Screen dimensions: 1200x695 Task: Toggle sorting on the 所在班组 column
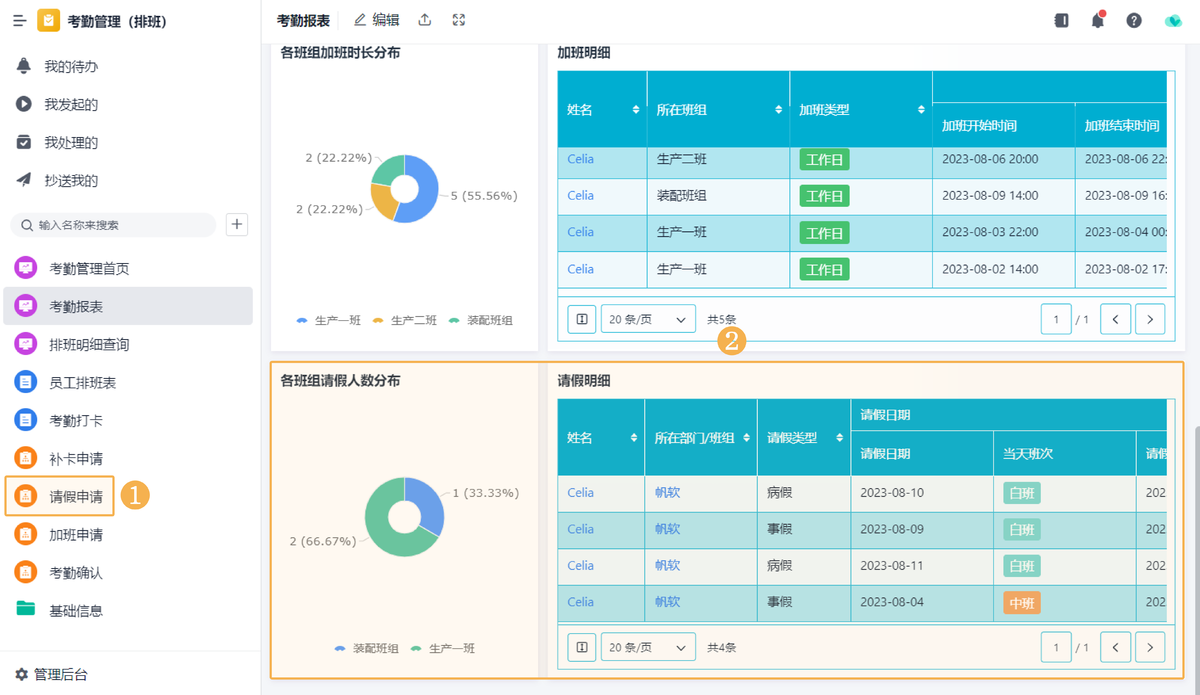778,109
